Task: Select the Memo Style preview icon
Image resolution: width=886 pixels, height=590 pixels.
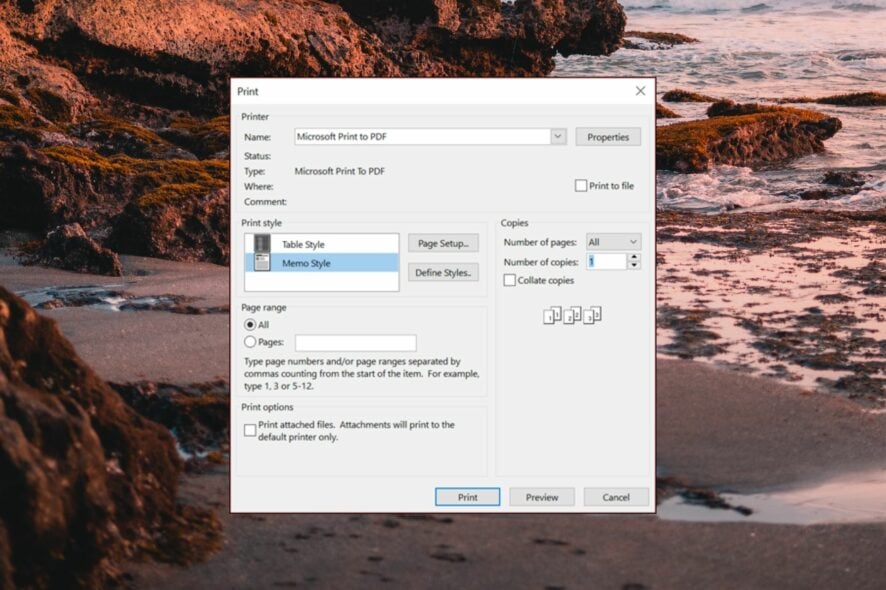Action: tap(263, 262)
